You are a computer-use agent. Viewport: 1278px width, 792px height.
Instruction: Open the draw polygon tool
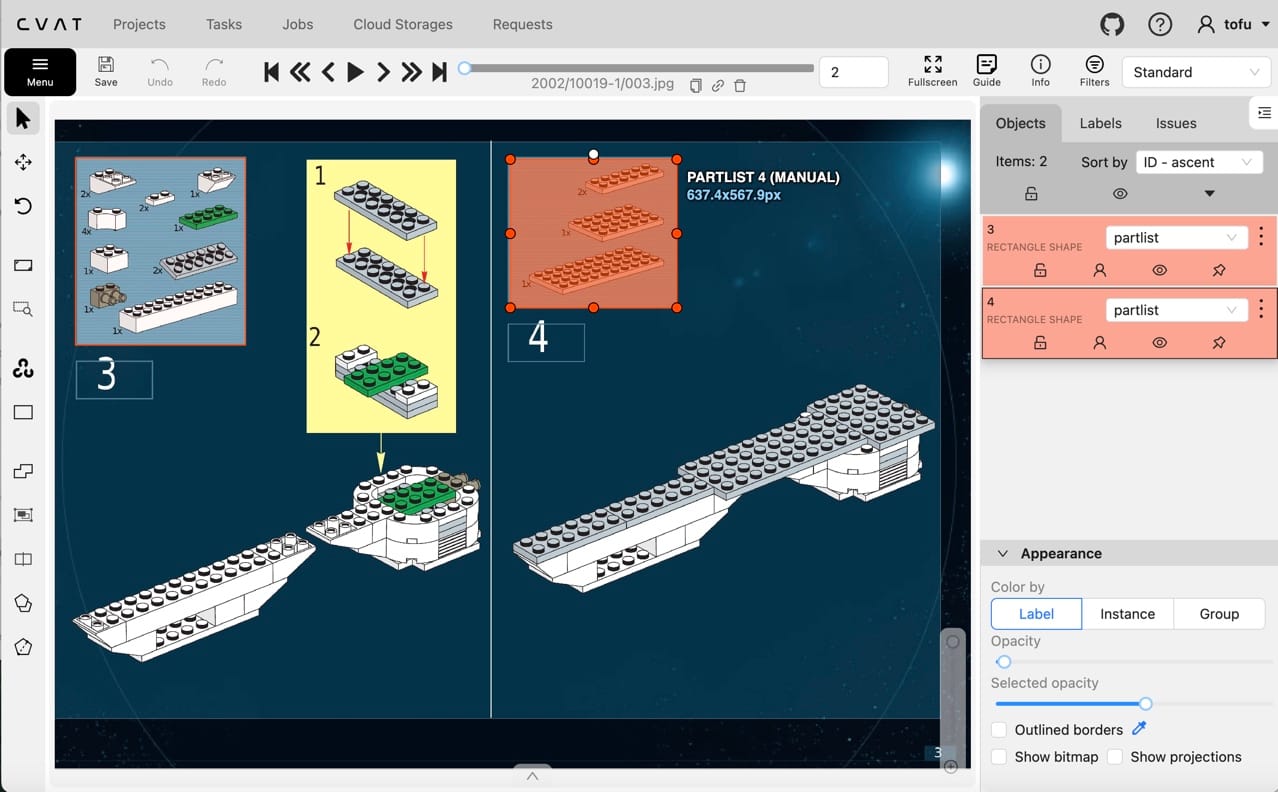pyautogui.click(x=23, y=603)
